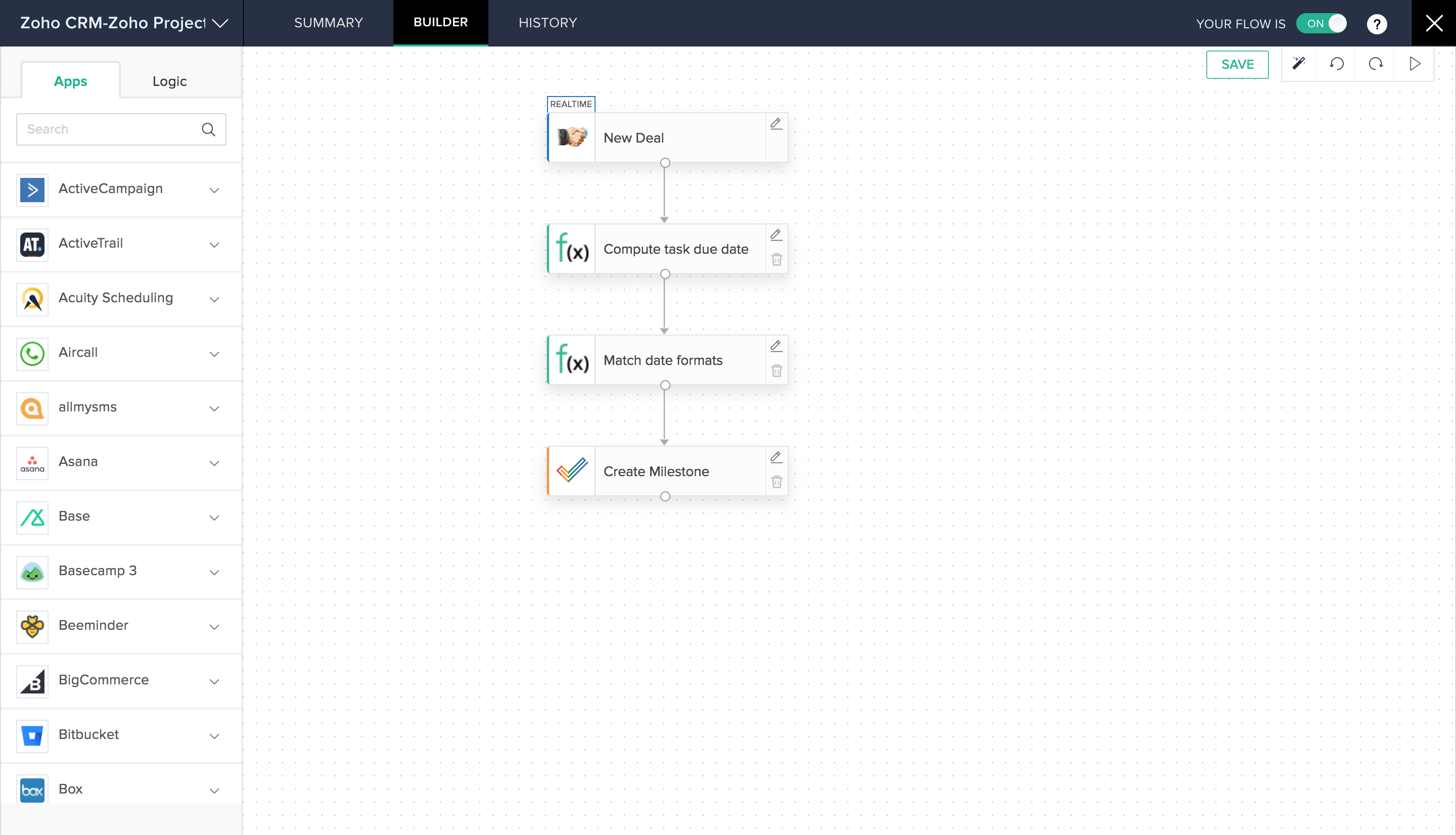Expand the Bitbucket app section

[x=214, y=736]
